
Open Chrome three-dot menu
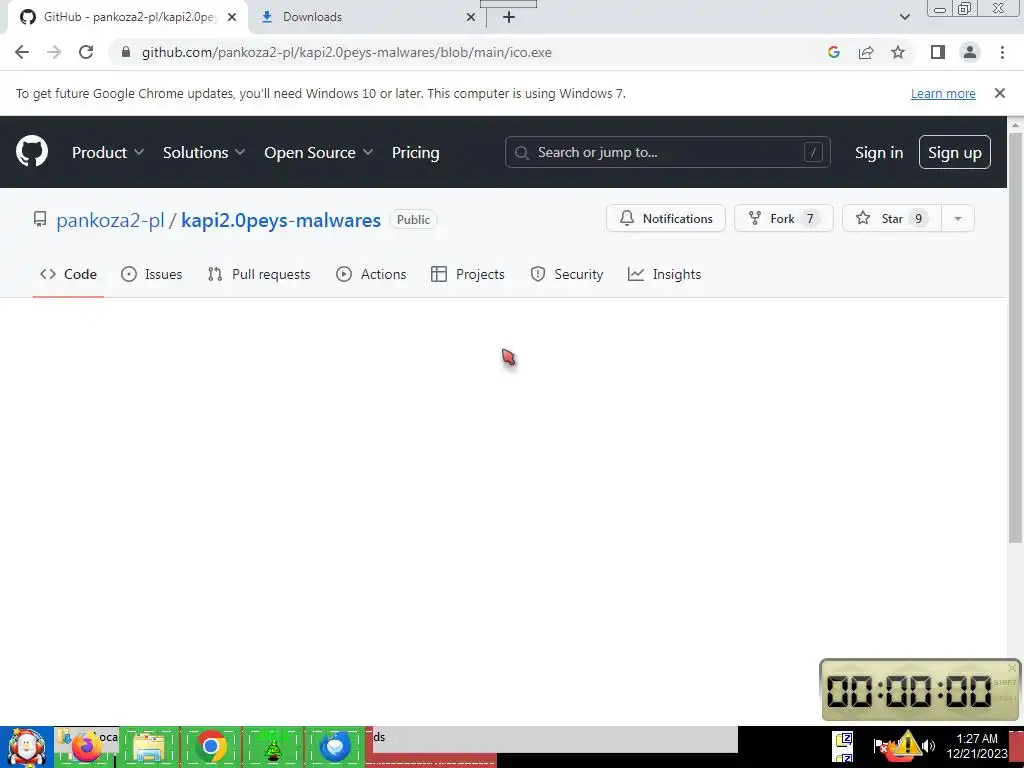pyautogui.click(x=1002, y=52)
